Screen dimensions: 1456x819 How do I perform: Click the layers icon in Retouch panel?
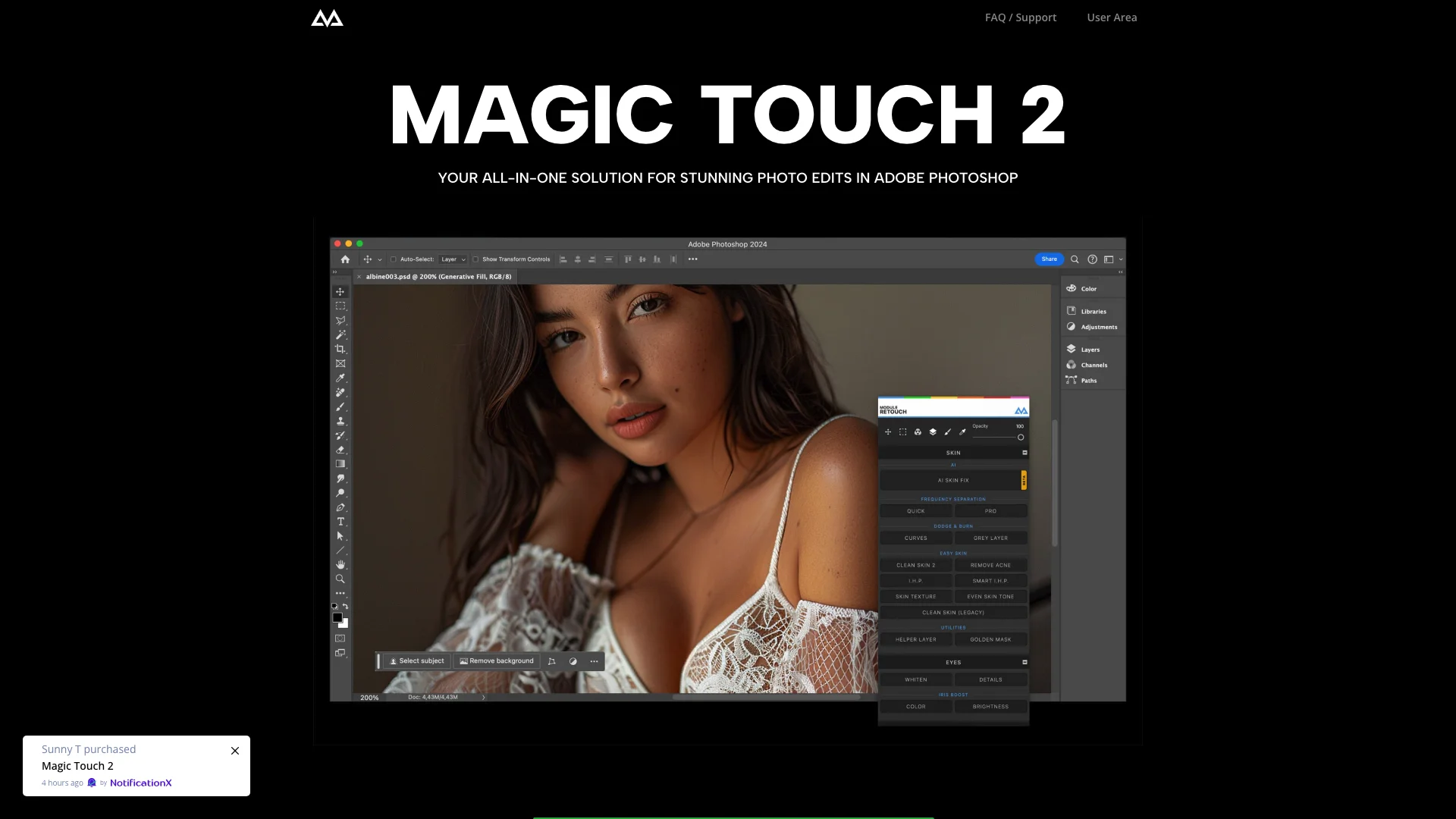(933, 432)
